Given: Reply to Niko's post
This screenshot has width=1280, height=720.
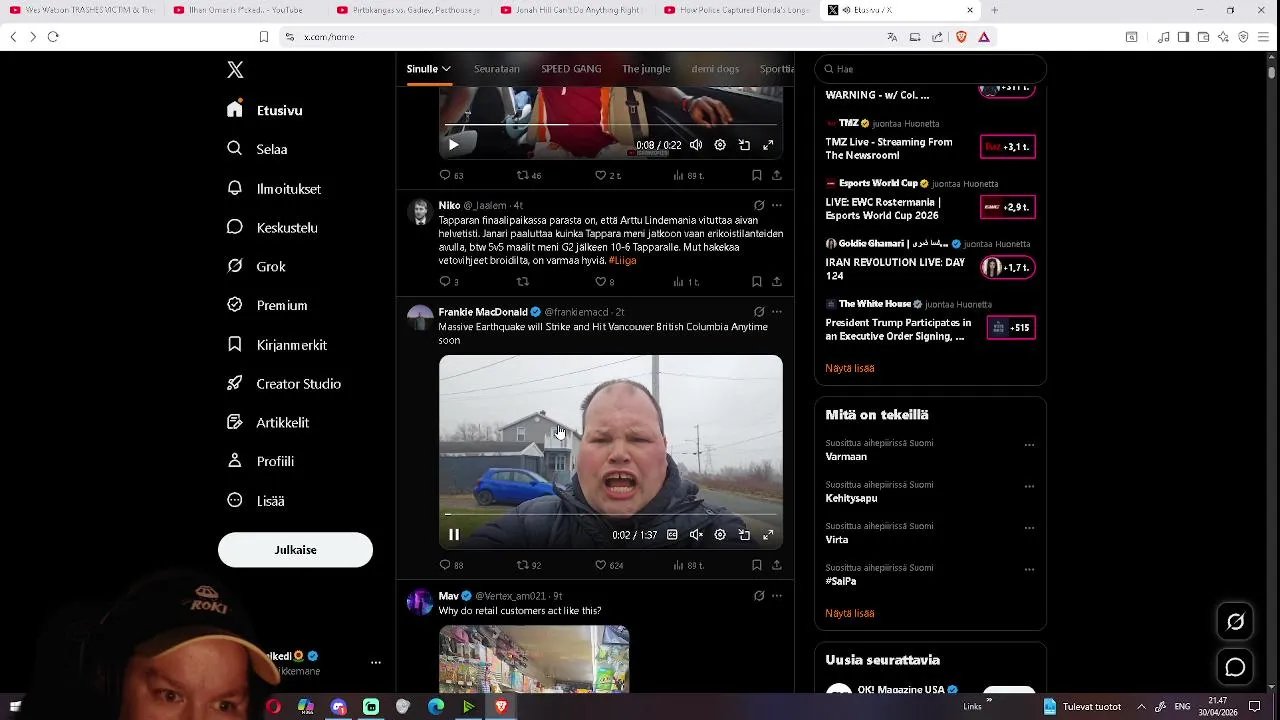Looking at the screenshot, I should [x=448, y=282].
